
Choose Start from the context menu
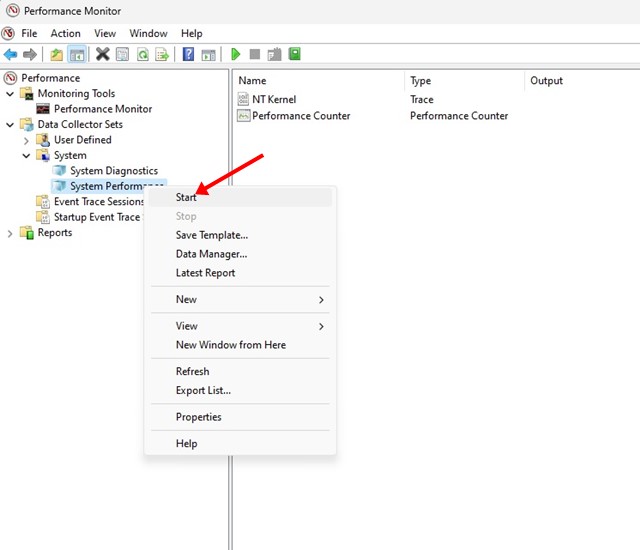coord(186,198)
